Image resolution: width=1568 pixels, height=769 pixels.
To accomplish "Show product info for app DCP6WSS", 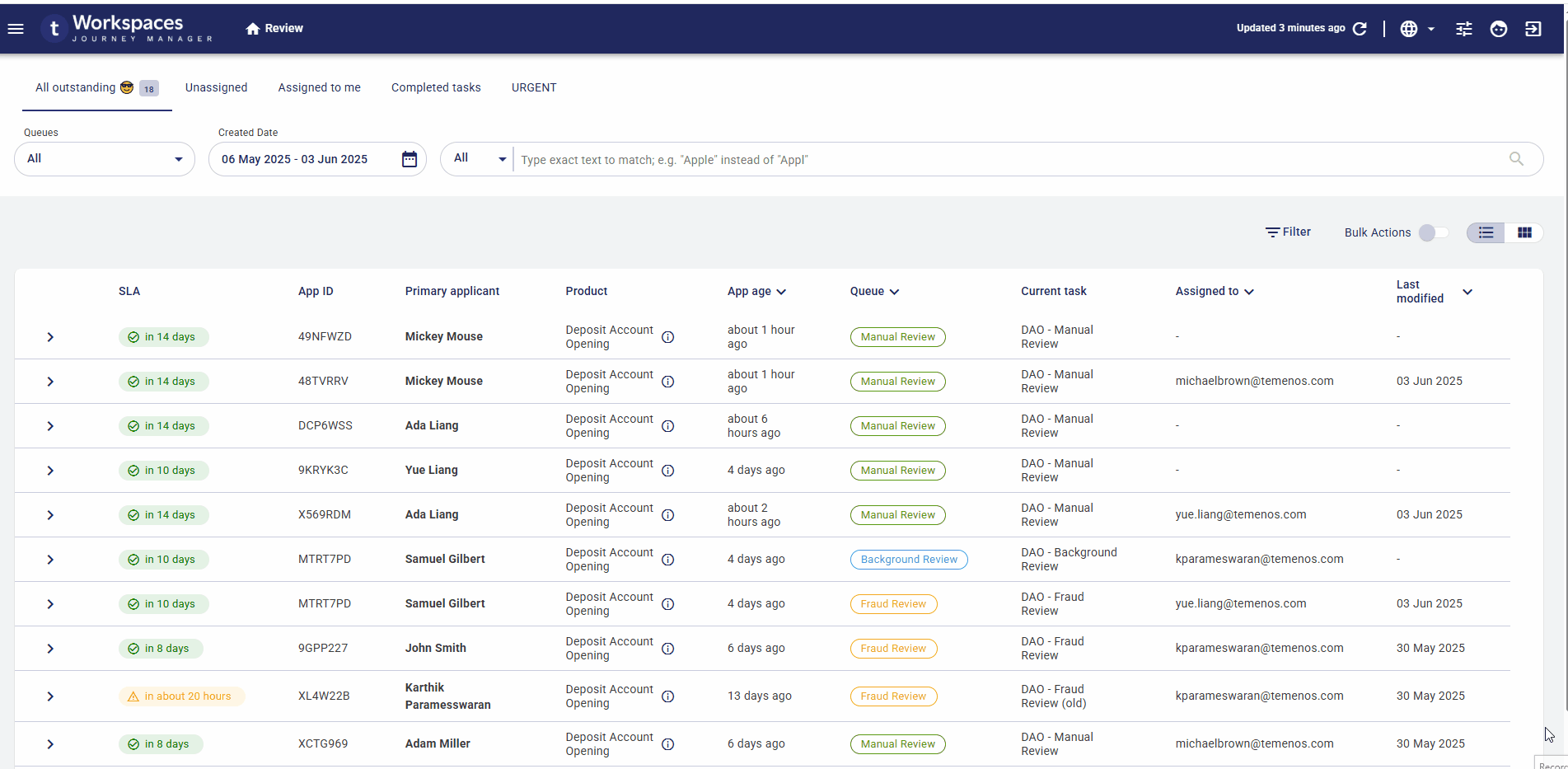I will [668, 426].
